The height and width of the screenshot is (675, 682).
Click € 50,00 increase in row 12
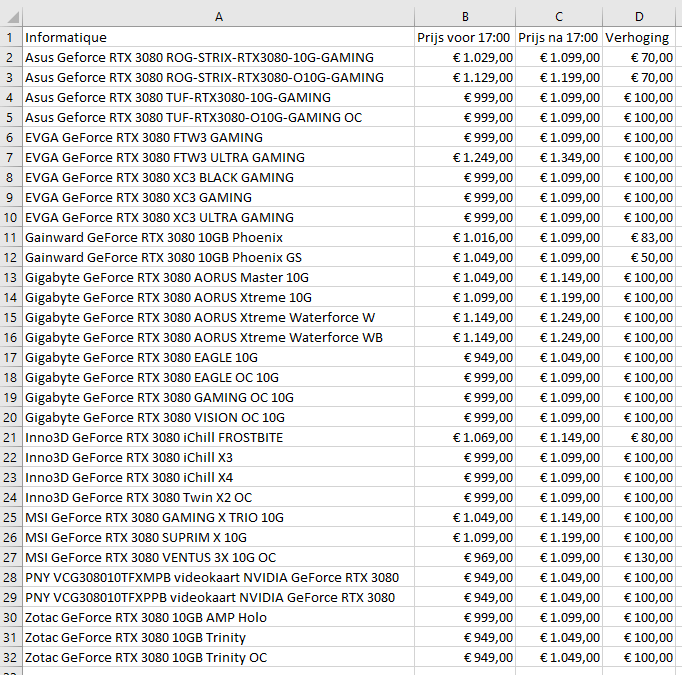click(x=639, y=257)
